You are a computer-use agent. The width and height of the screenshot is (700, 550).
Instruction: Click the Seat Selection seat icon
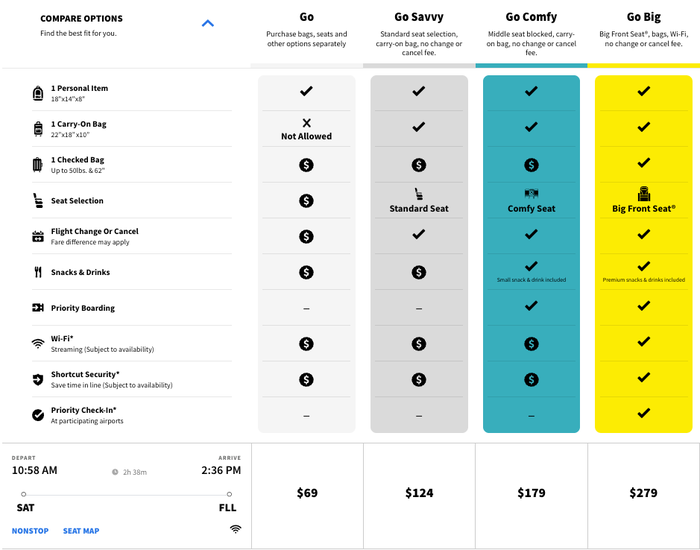[x=38, y=200]
